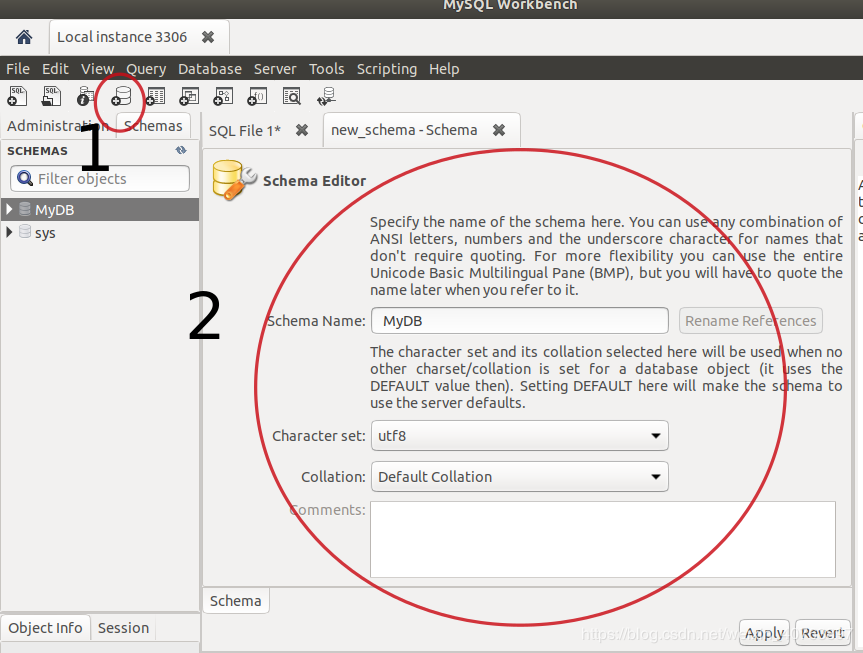Create a new stored procedure icon
Image resolution: width=863 pixels, height=653 pixels.
[x=223, y=96]
